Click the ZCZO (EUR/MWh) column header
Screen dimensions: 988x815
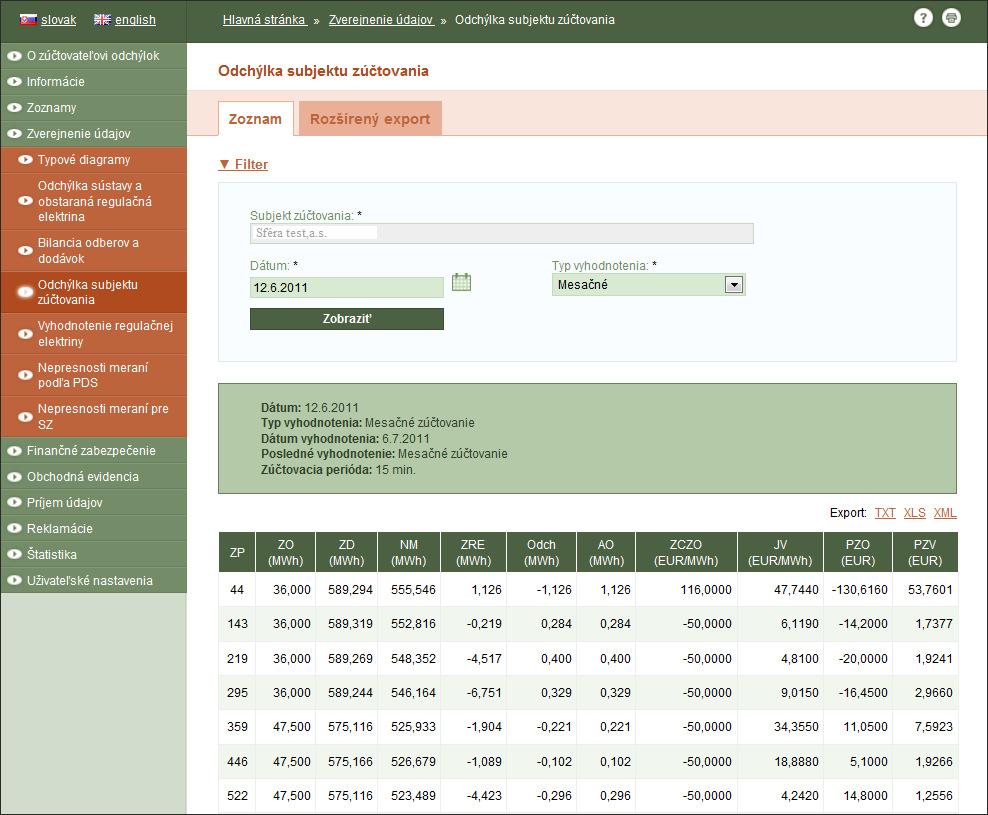coord(686,552)
